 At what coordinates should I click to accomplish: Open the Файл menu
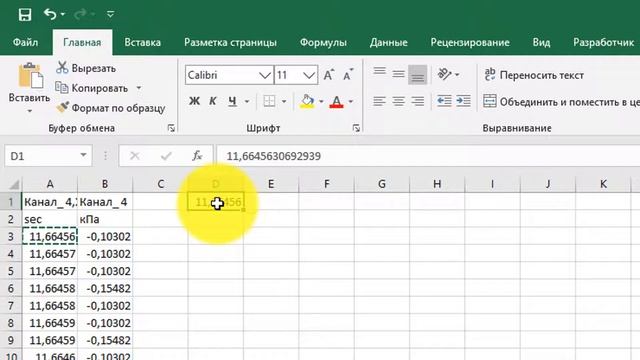[25, 42]
